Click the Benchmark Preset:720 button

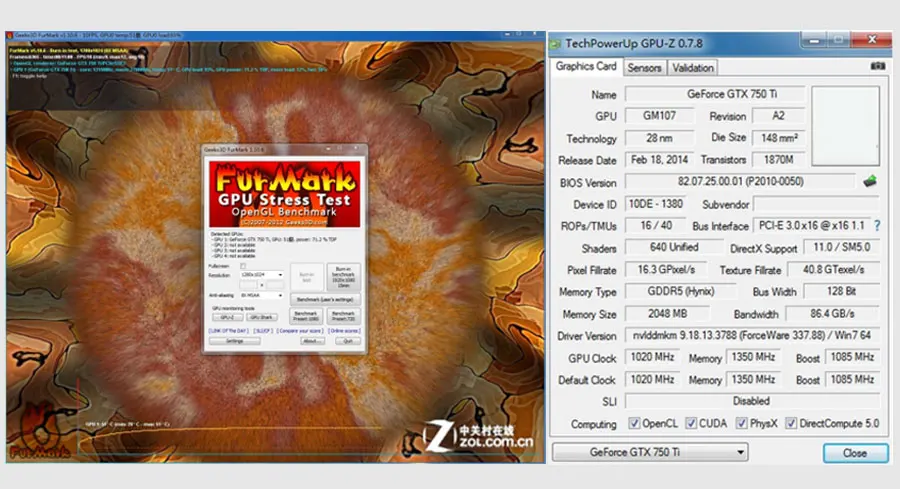click(x=343, y=316)
